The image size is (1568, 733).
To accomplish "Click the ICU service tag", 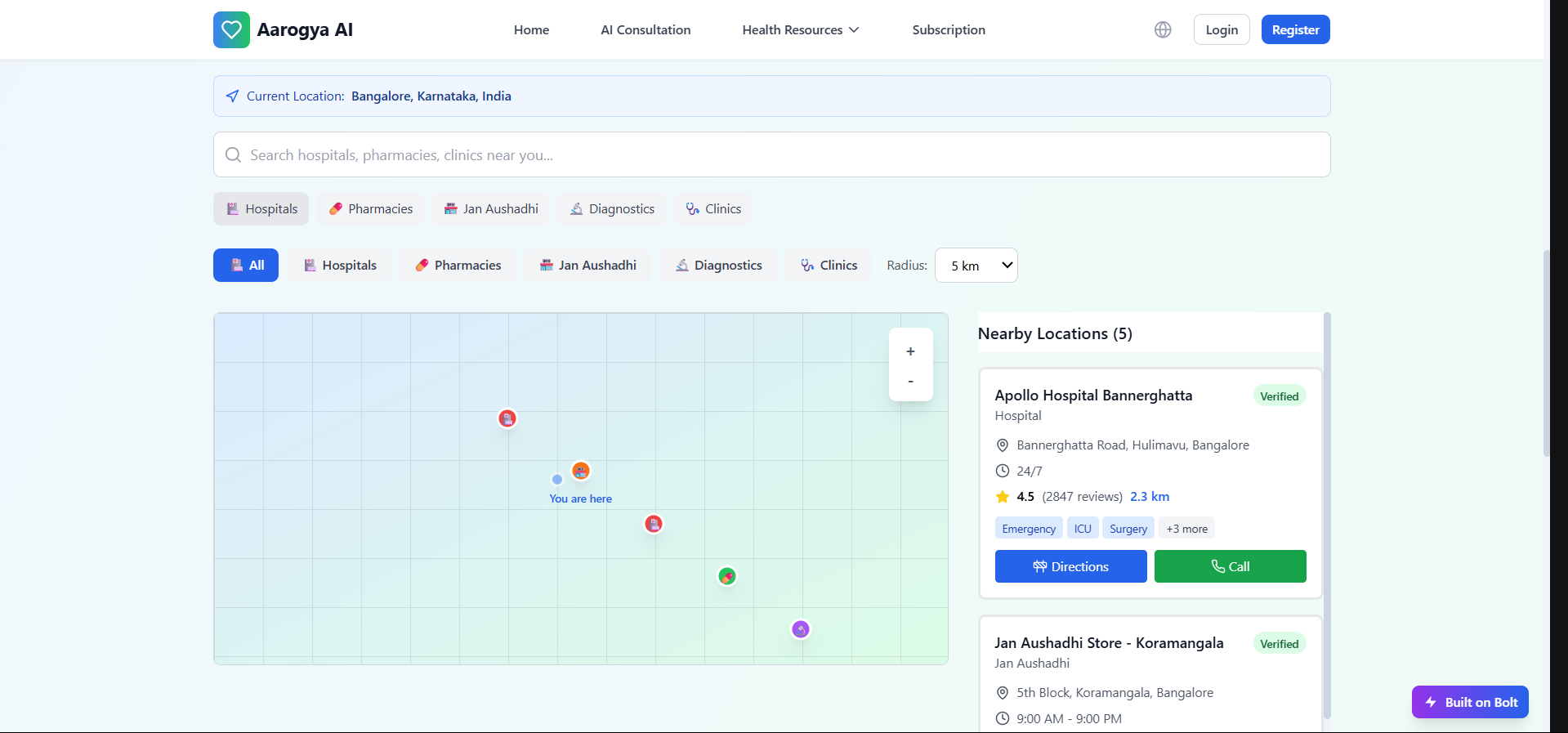I will click(x=1083, y=529).
